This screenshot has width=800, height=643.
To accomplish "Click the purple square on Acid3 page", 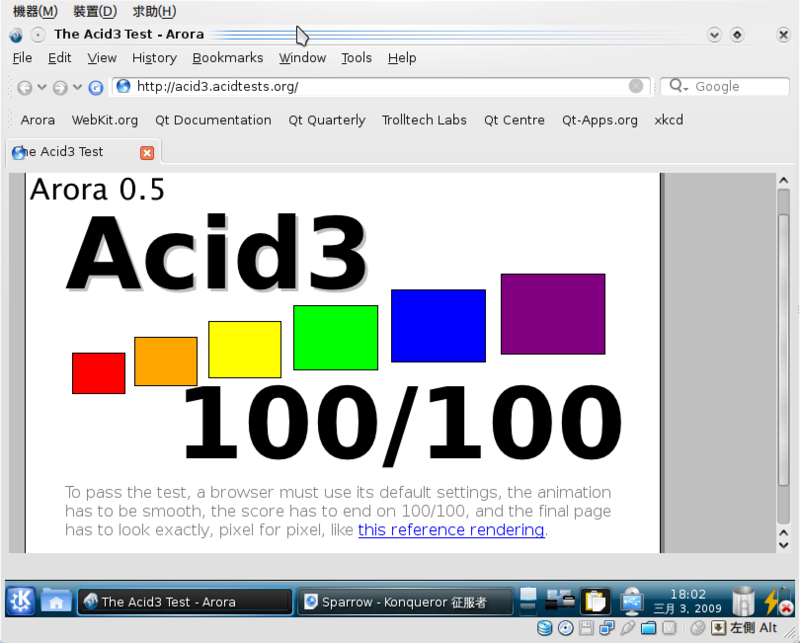I will [x=552, y=314].
